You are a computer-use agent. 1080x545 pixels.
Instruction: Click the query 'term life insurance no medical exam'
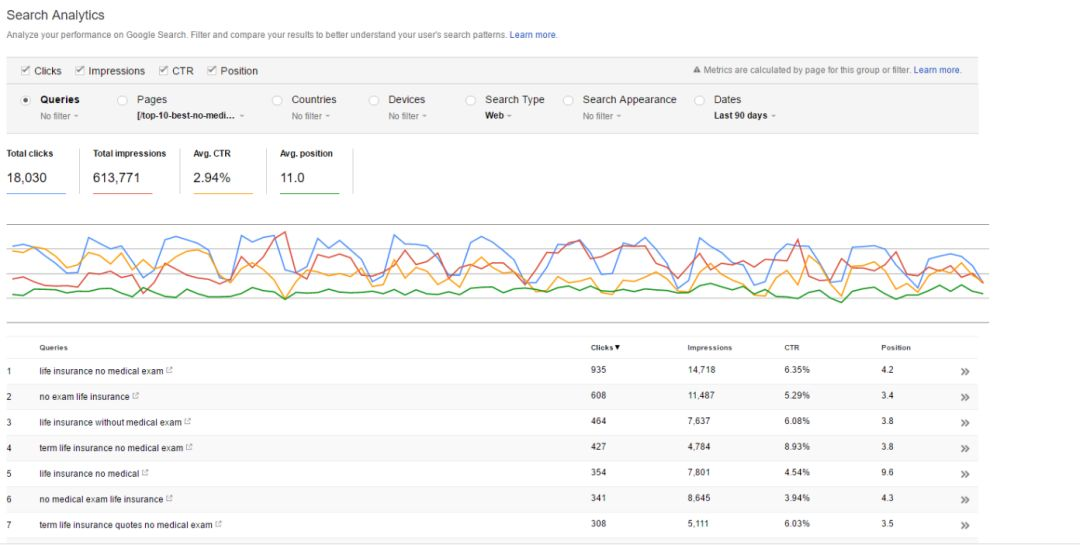point(111,447)
